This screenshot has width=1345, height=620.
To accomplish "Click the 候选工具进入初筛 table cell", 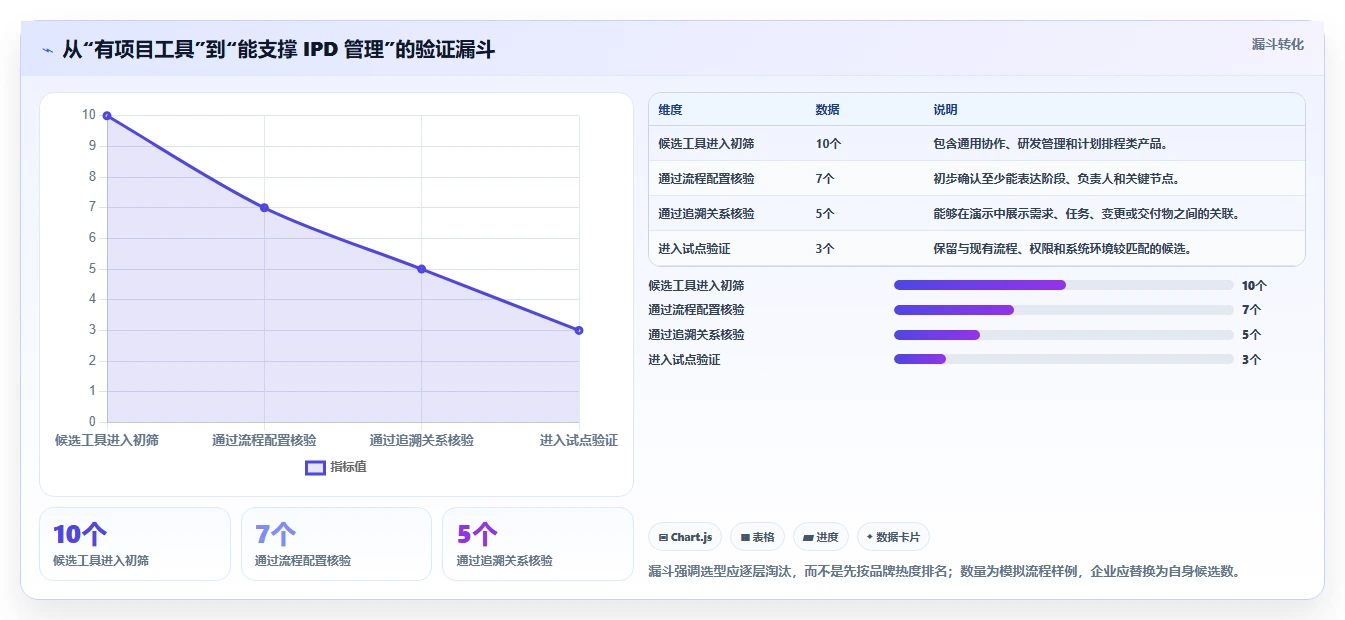I will tap(706, 144).
